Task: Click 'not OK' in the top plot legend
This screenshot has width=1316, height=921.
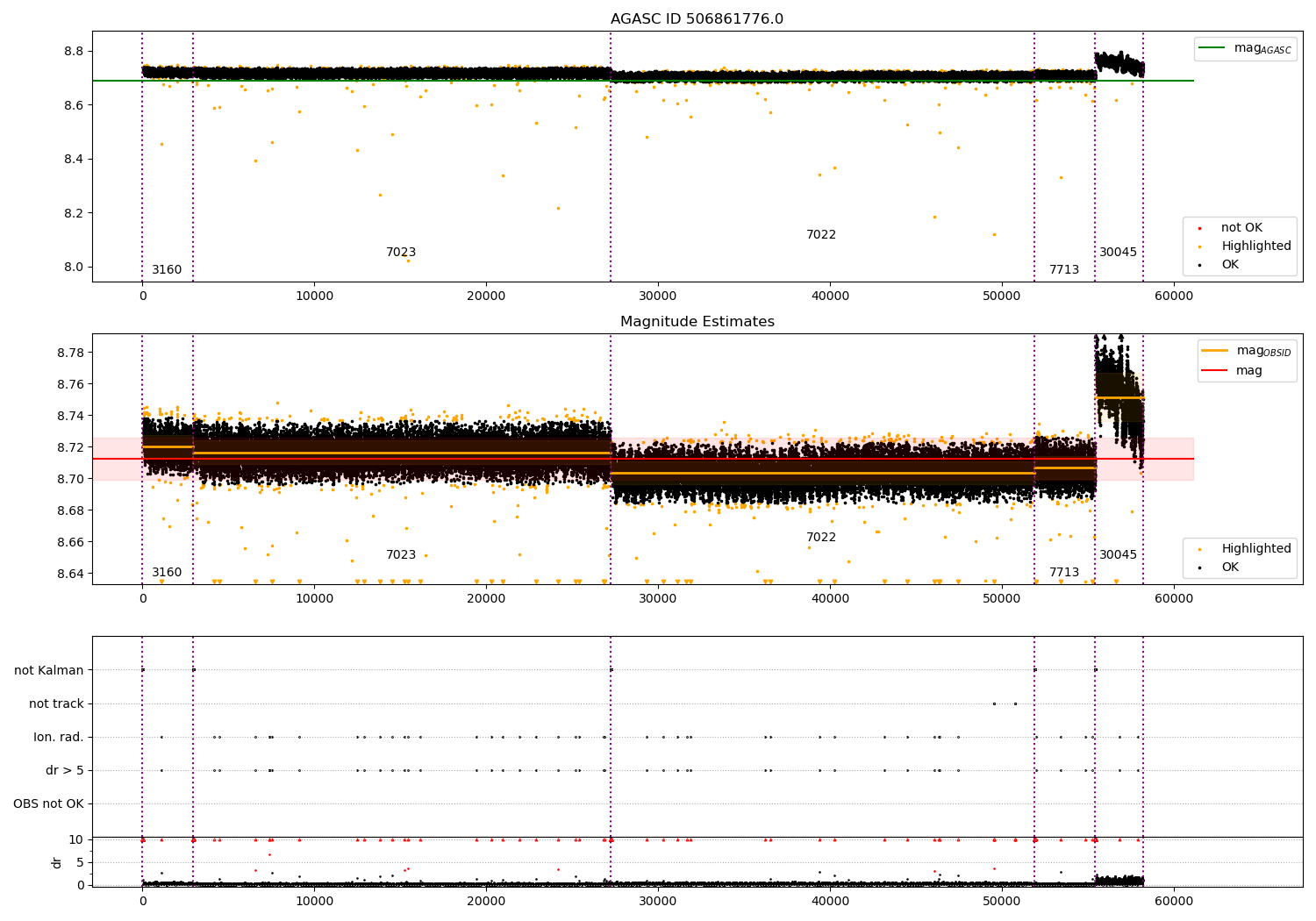Action: click(x=1241, y=228)
